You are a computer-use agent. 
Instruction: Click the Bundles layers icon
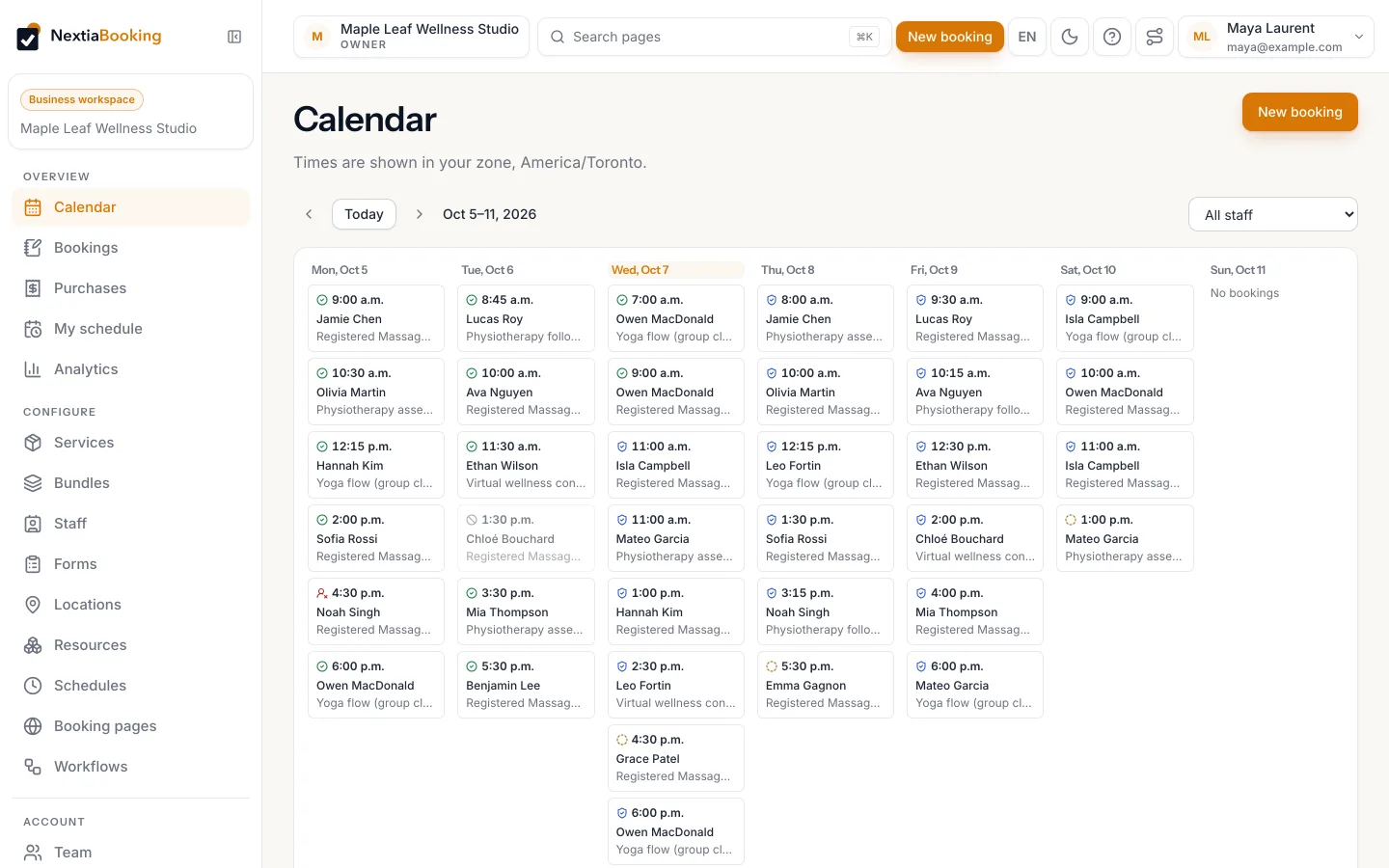pos(33,483)
